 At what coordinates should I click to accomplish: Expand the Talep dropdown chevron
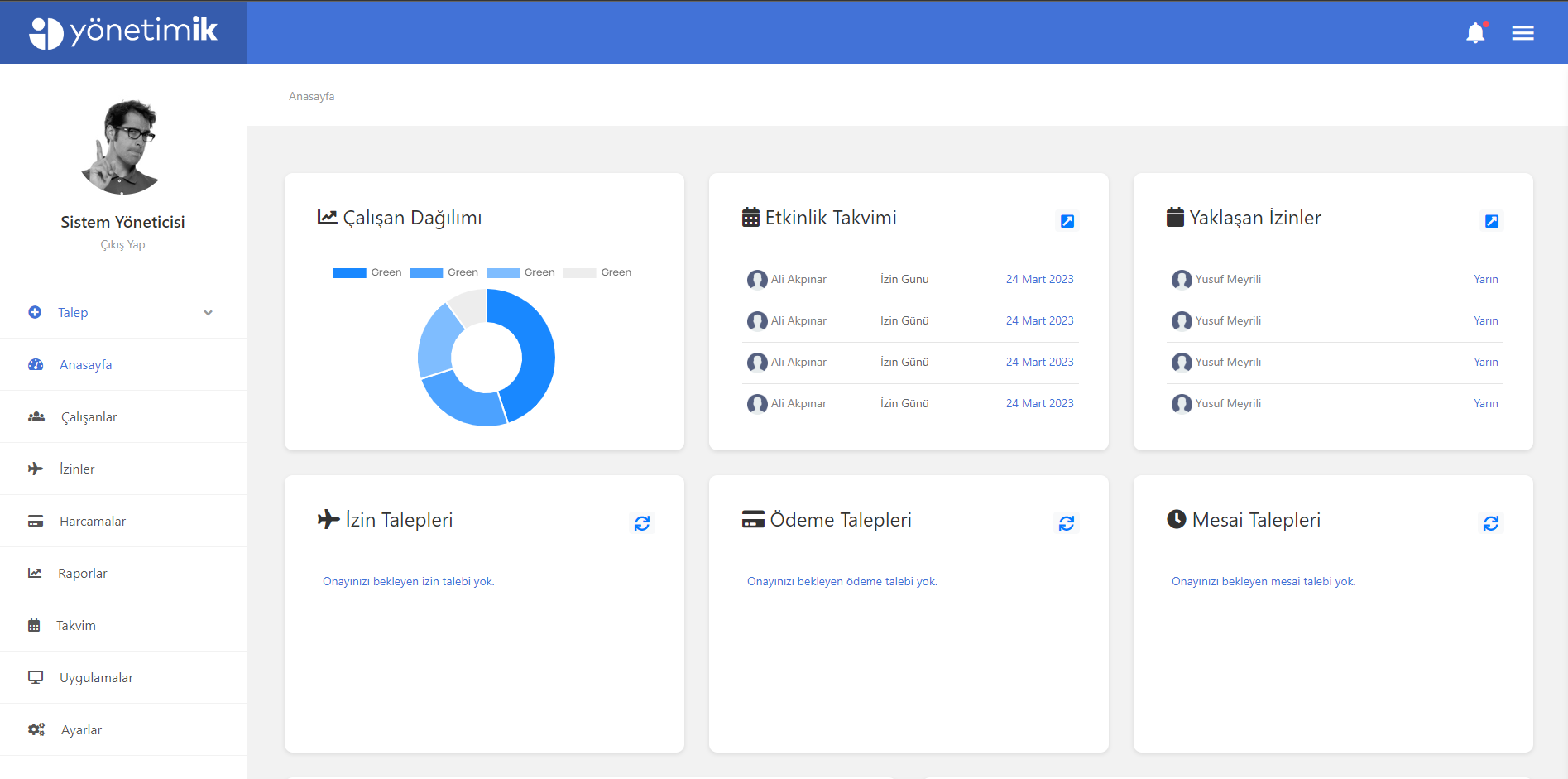[208, 313]
